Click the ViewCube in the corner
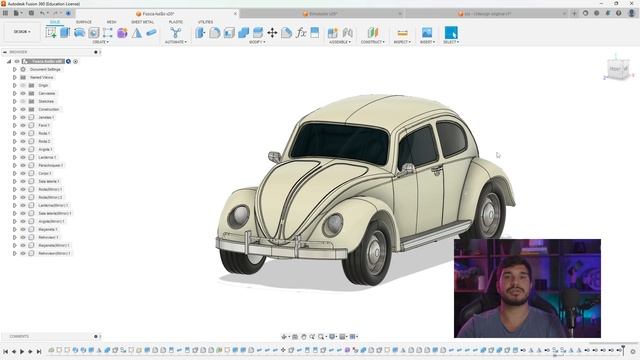 [617, 69]
